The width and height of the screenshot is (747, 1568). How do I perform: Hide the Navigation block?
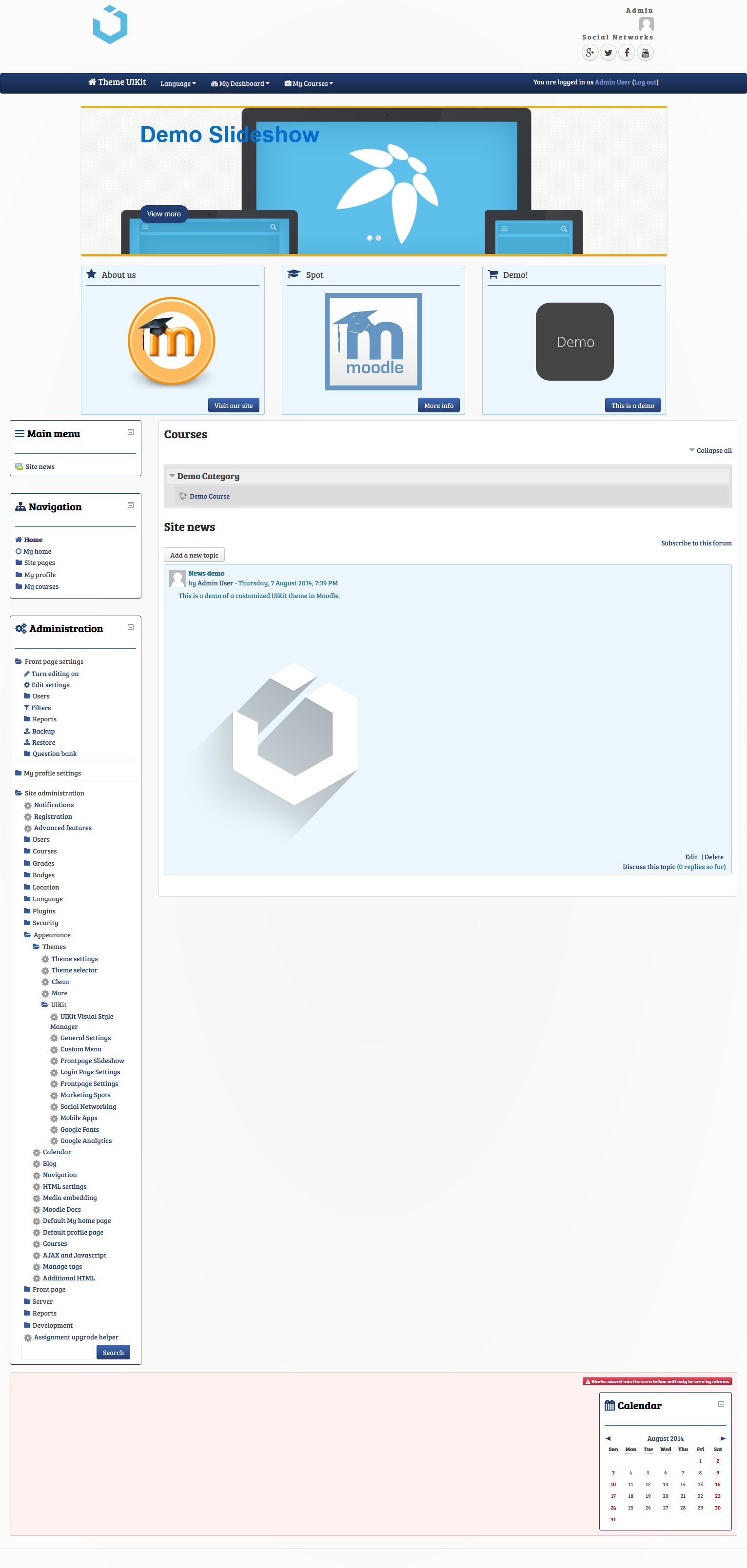pos(130,505)
